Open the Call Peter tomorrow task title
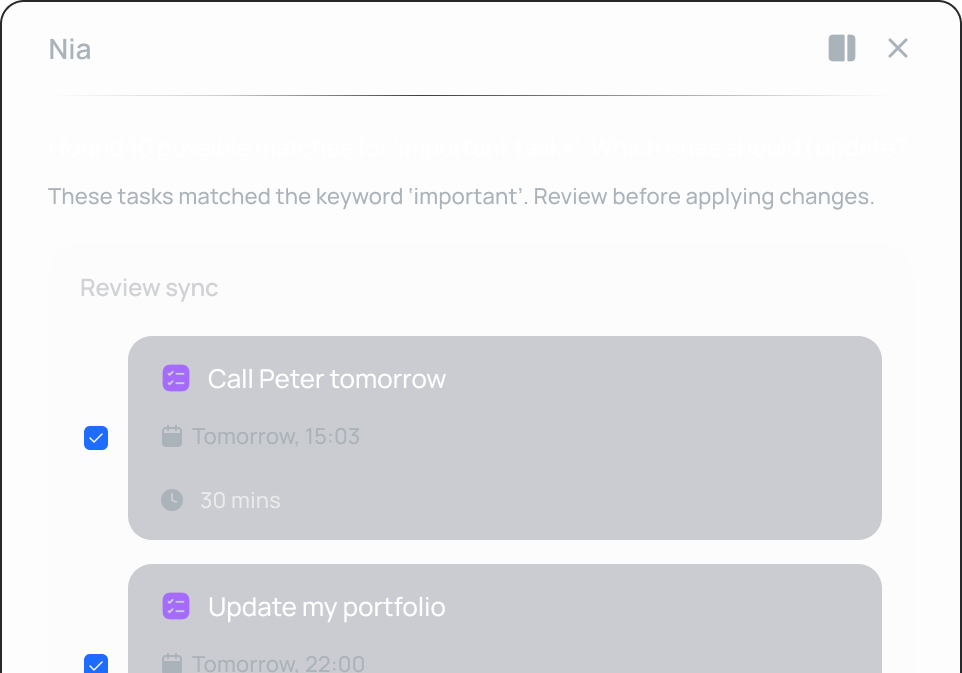This screenshot has width=962, height=673. point(327,379)
